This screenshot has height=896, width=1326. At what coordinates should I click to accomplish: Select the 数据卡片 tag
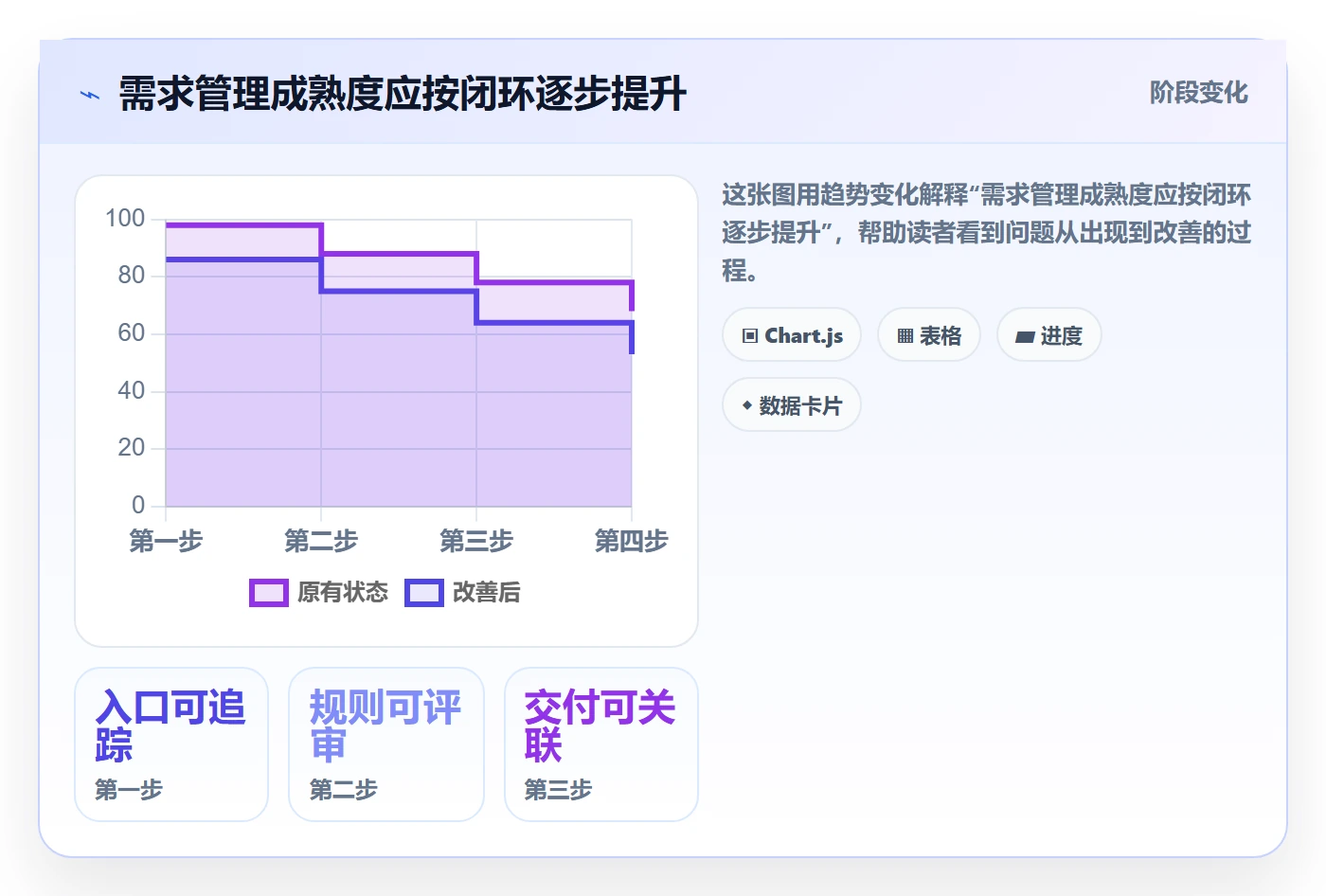[792, 405]
